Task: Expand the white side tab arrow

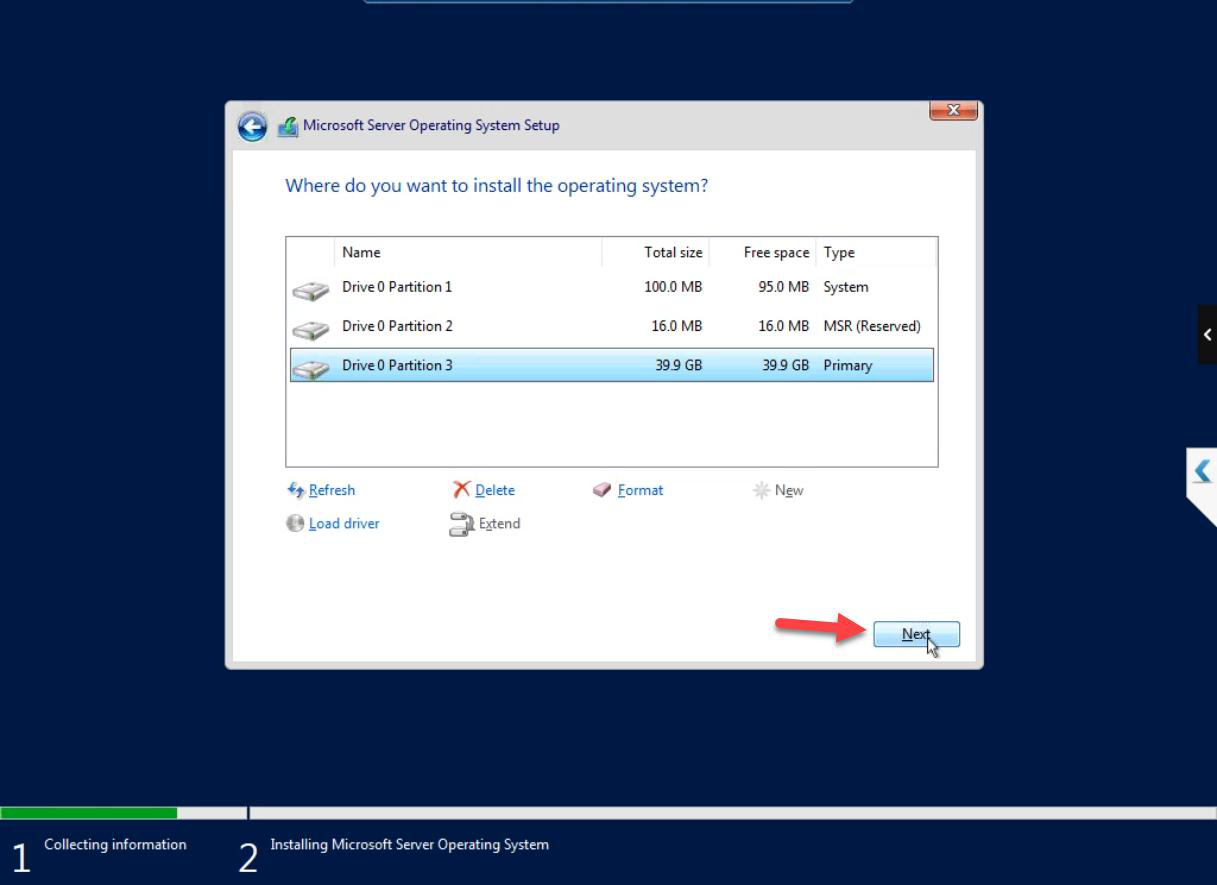Action: click(x=1202, y=470)
